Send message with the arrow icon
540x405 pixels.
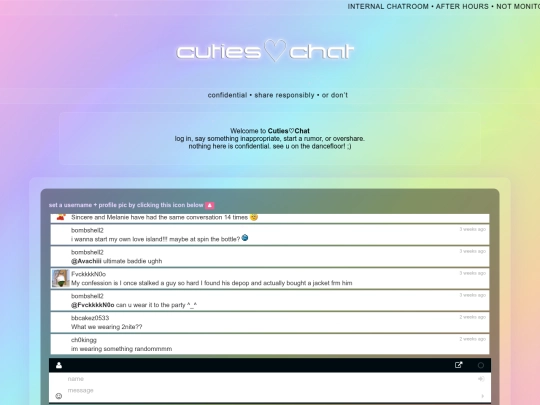tap(482, 396)
